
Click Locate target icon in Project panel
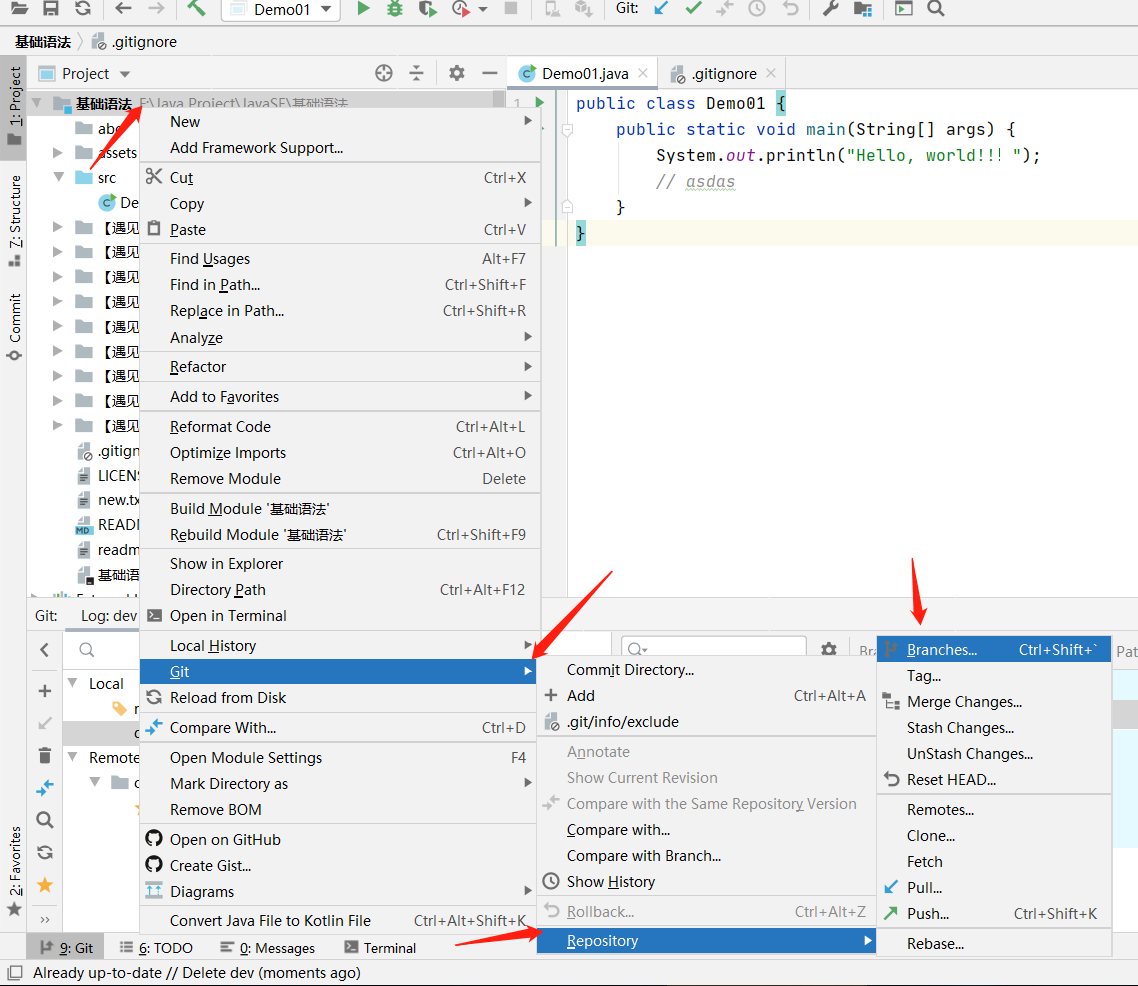(x=384, y=73)
